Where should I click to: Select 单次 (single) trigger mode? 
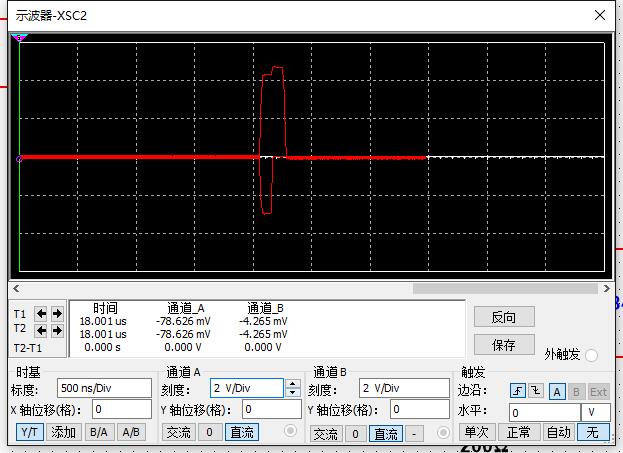[477, 432]
